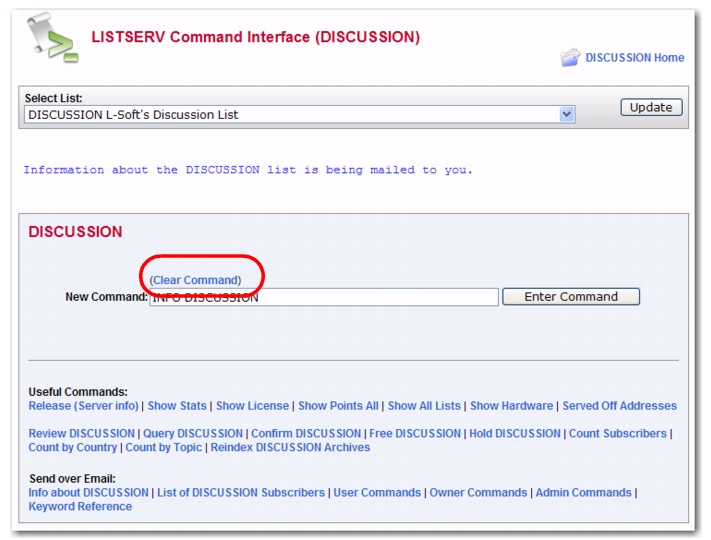Open the DISCUSSION Home link
This screenshot has width=711, height=540.
tap(634, 58)
